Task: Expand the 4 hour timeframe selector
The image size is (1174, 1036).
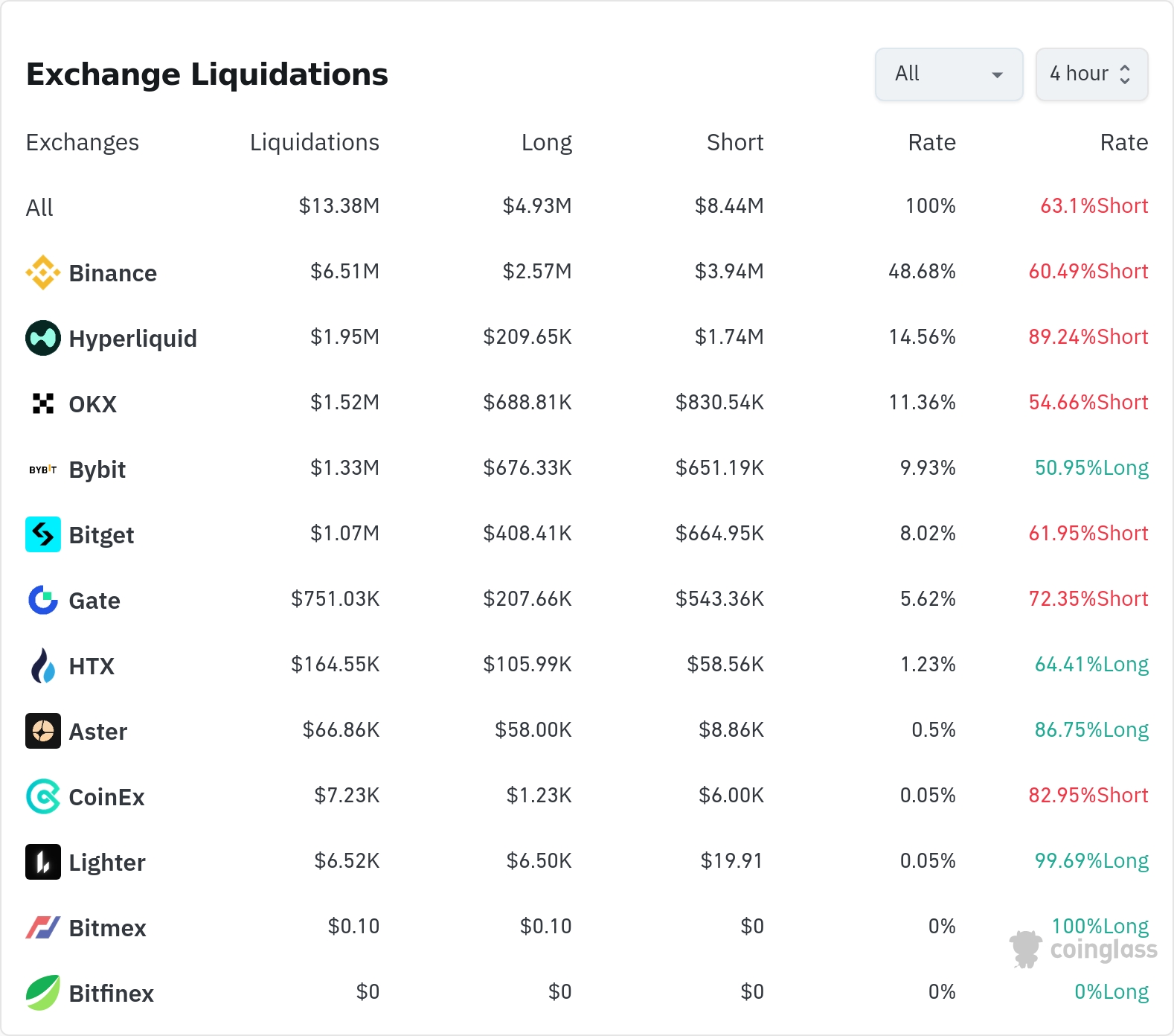Action: (1091, 74)
